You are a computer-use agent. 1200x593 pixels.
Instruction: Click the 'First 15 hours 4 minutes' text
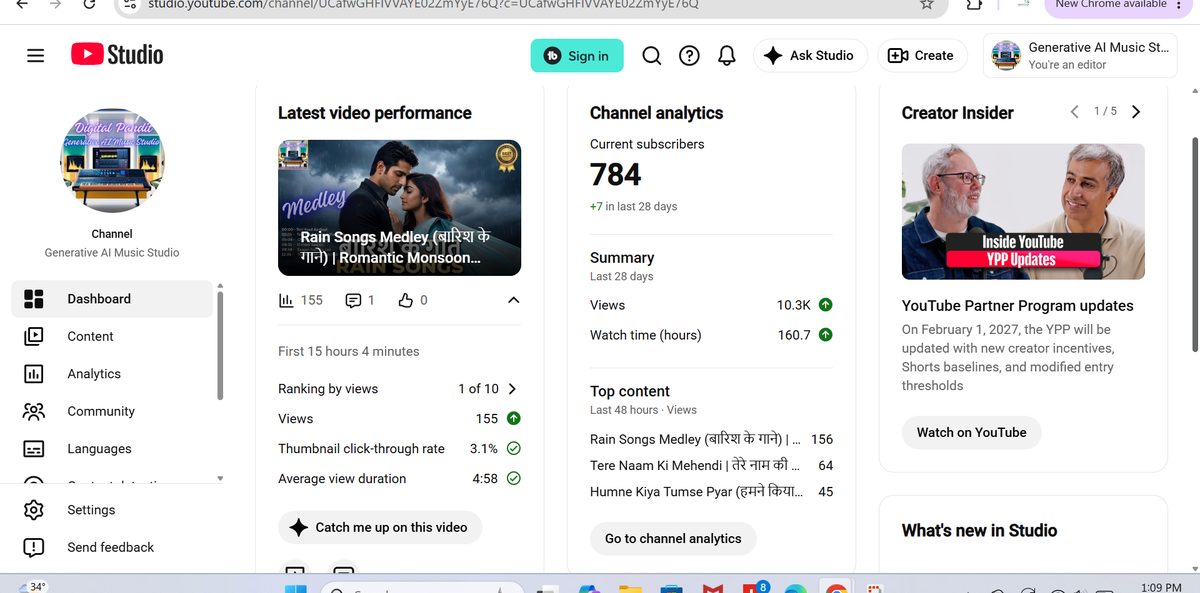[349, 351]
